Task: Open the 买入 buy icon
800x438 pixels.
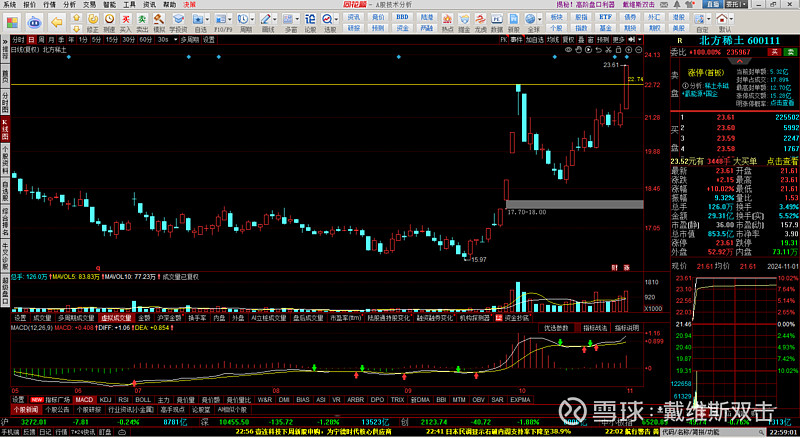Action: pyautogui.click(x=126, y=22)
